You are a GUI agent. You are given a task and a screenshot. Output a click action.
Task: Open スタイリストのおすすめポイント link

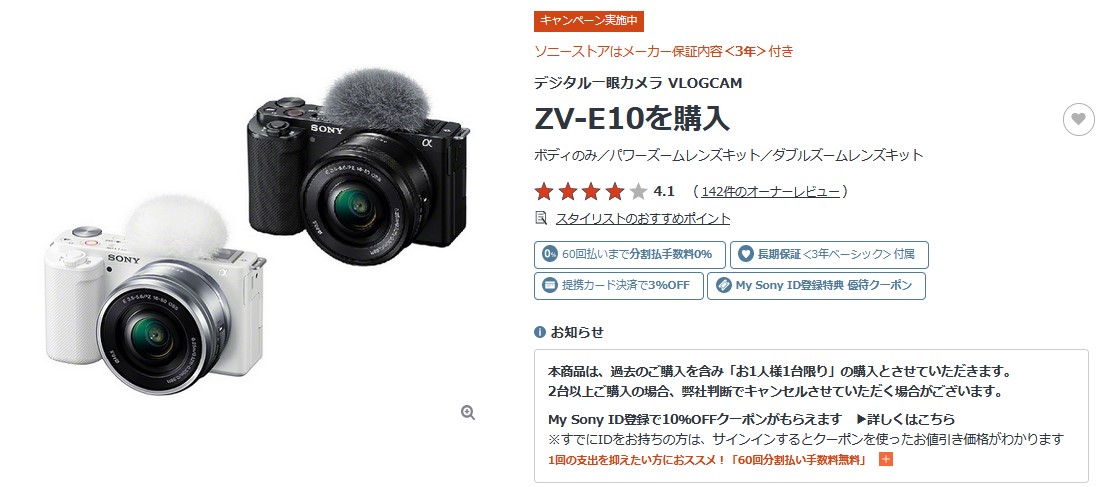click(642, 218)
